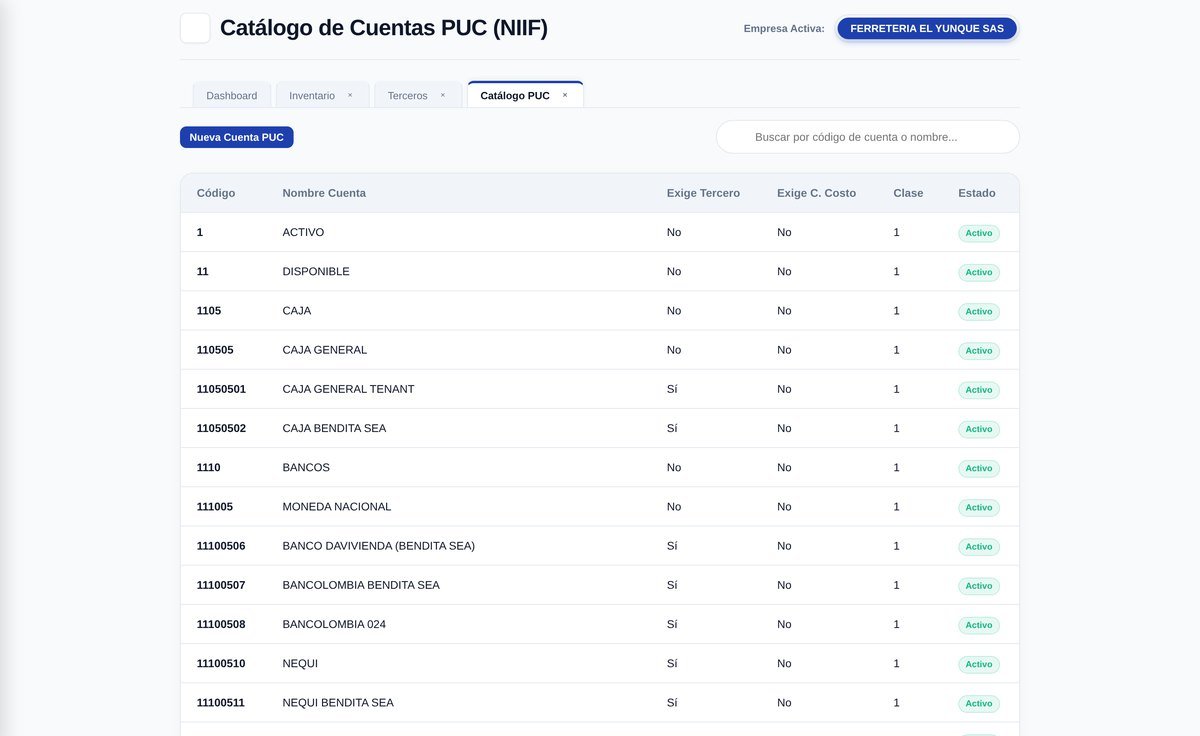Viewport: 1200px width, 736px height.
Task: Click Exige Tercero value for BANCOLOMBIA BENDITA SEA
Action: click(672, 585)
